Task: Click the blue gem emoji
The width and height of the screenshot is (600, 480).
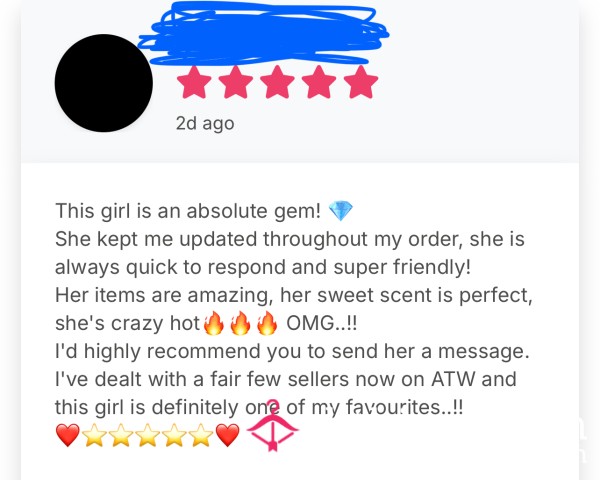Action: [341, 211]
